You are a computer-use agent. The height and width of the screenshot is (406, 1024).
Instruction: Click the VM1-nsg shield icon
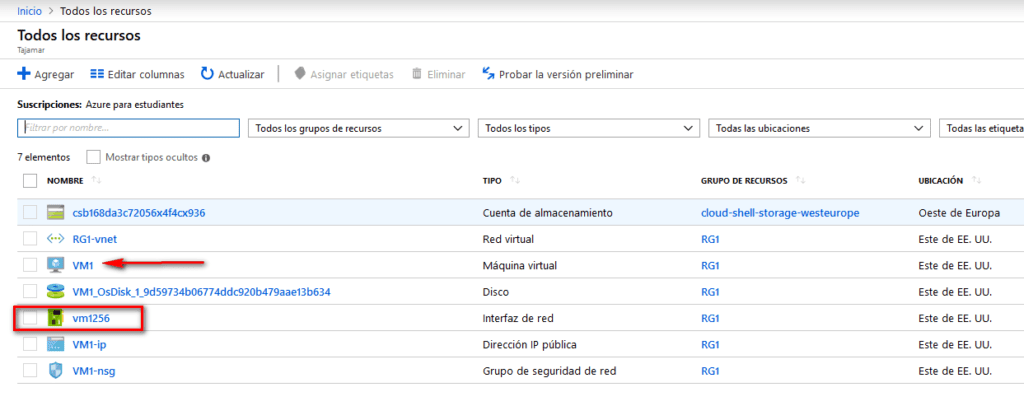coord(56,371)
